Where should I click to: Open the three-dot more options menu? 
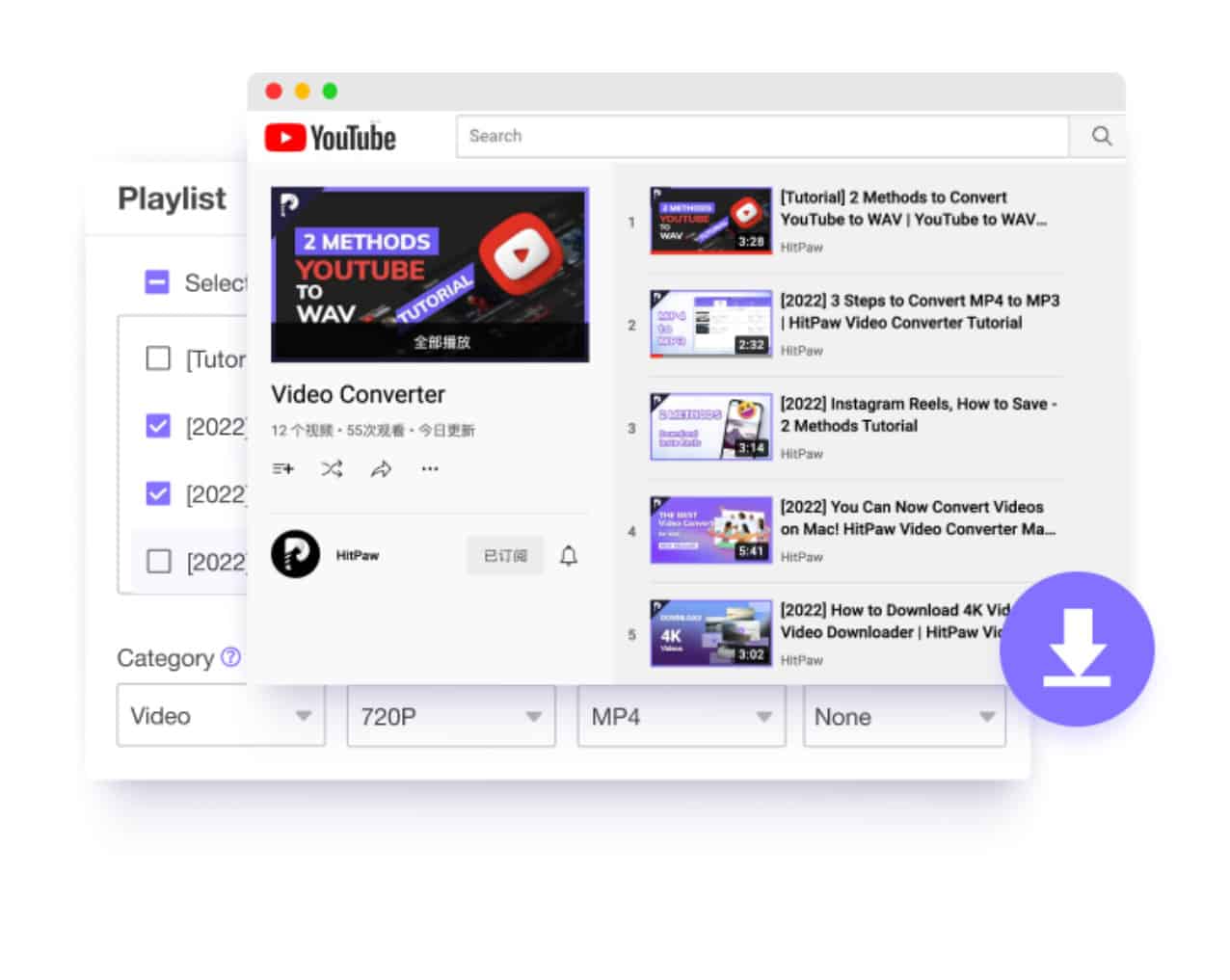430,469
